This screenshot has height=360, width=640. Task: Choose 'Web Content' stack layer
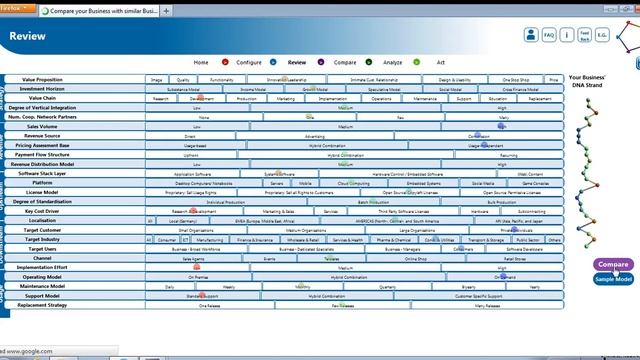(530, 174)
